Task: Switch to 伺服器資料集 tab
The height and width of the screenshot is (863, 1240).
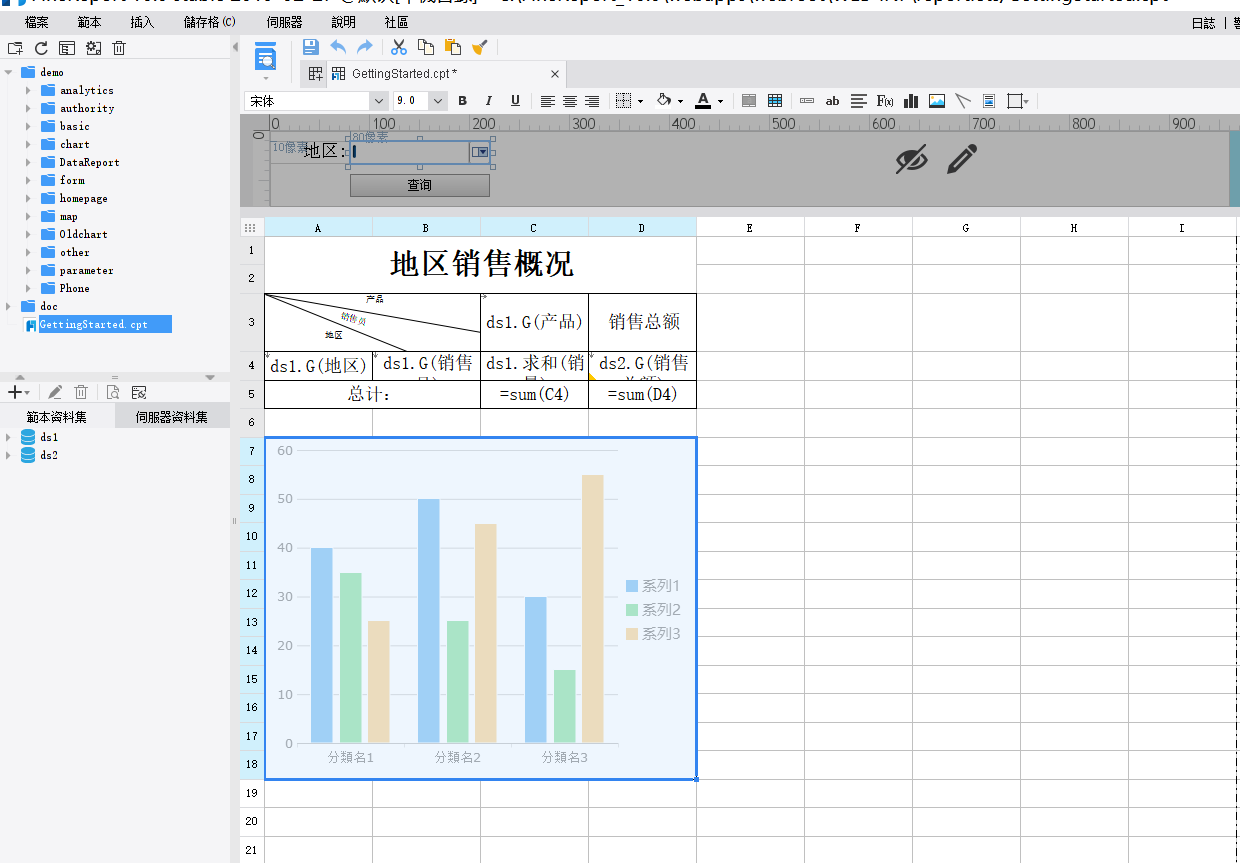Action: point(172,417)
